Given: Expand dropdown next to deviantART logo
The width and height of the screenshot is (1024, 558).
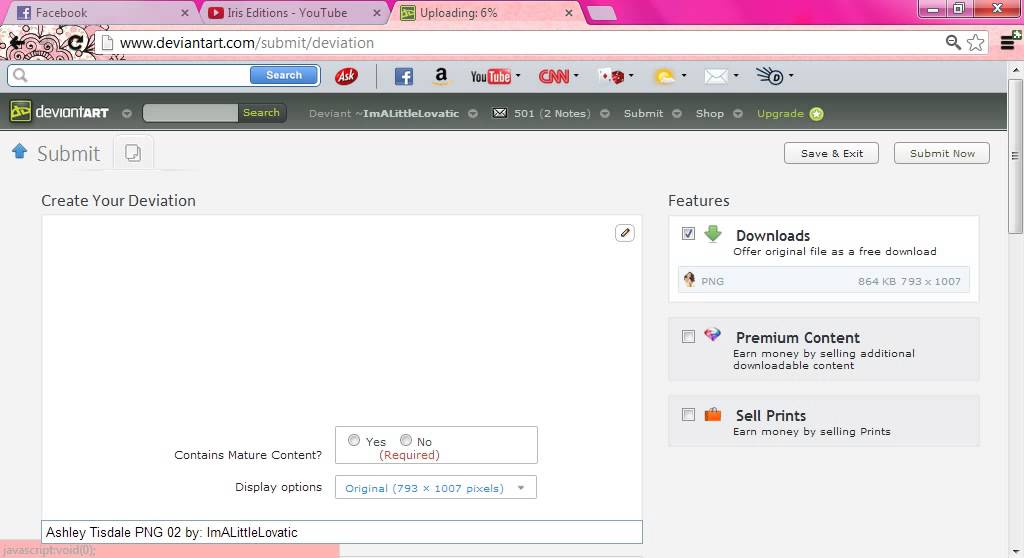Looking at the screenshot, I should [x=127, y=113].
